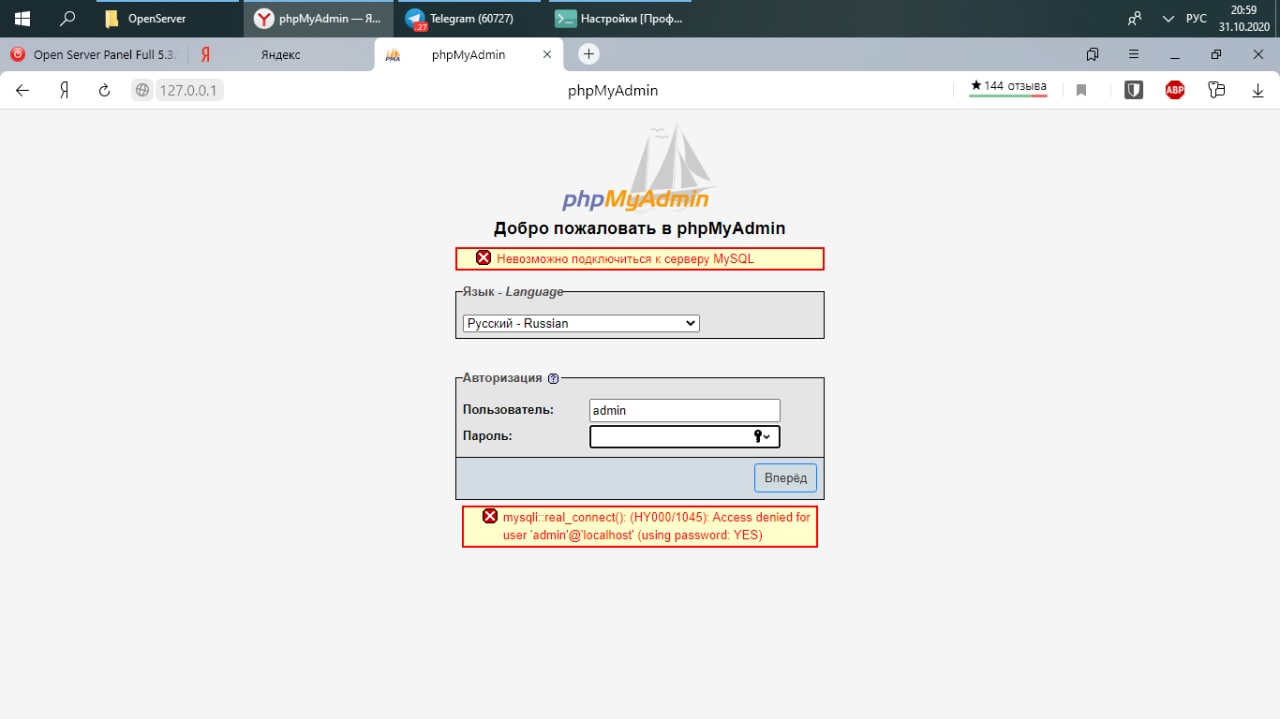Open the Русский - Russian language dropdown
This screenshot has height=719, width=1280.
point(581,323)
